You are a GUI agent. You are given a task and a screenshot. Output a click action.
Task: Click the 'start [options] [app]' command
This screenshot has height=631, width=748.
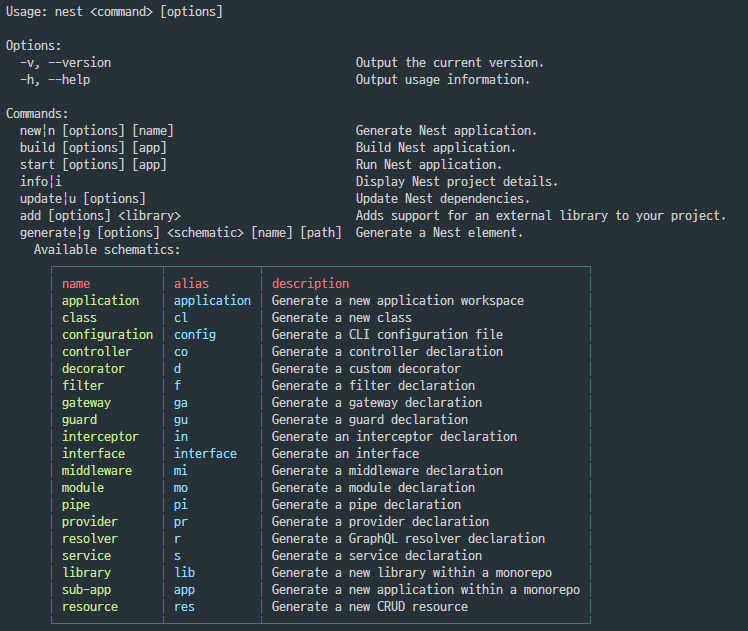tap(93, 165)
